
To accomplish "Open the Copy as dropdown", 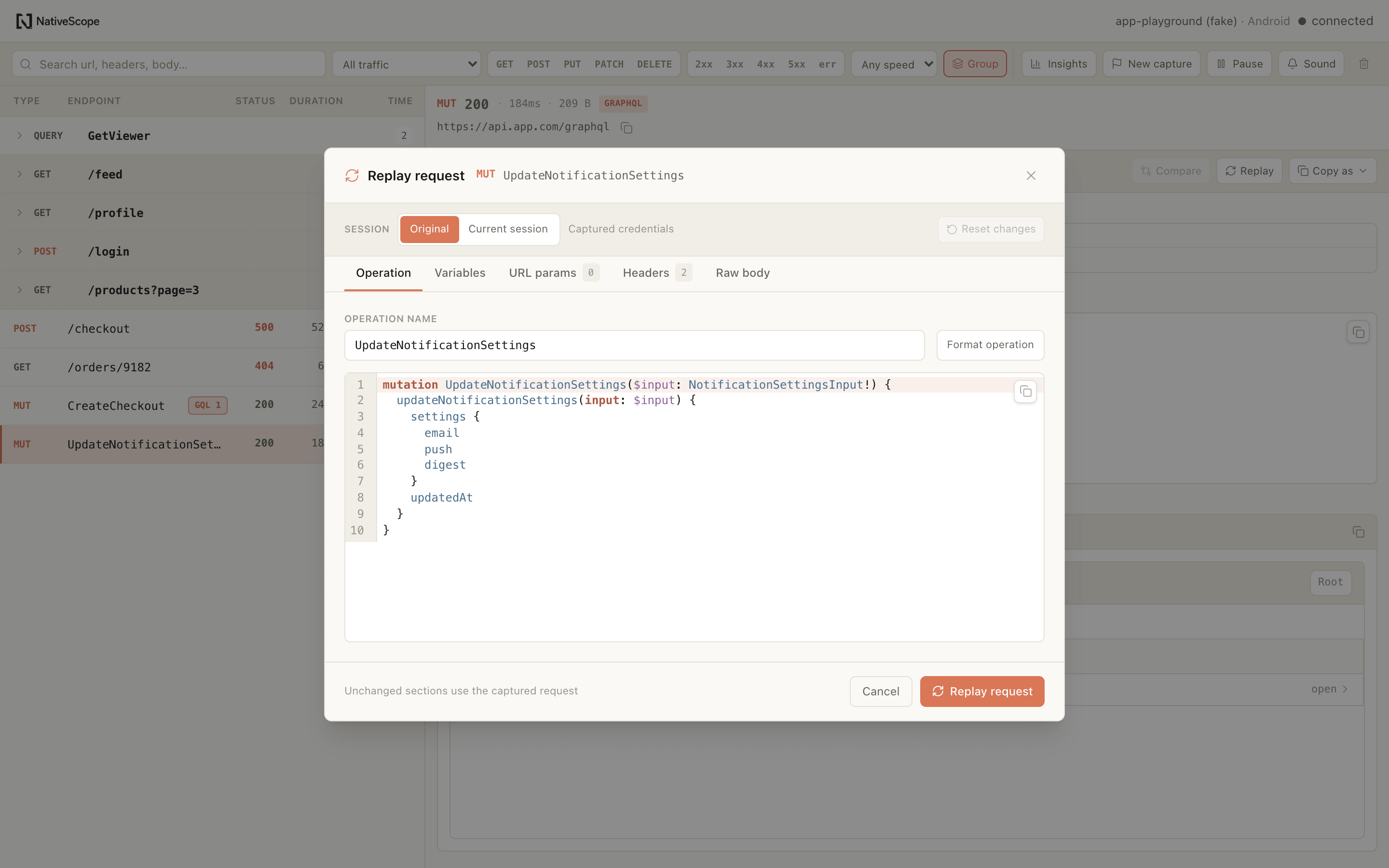I will coord(1332,171).
